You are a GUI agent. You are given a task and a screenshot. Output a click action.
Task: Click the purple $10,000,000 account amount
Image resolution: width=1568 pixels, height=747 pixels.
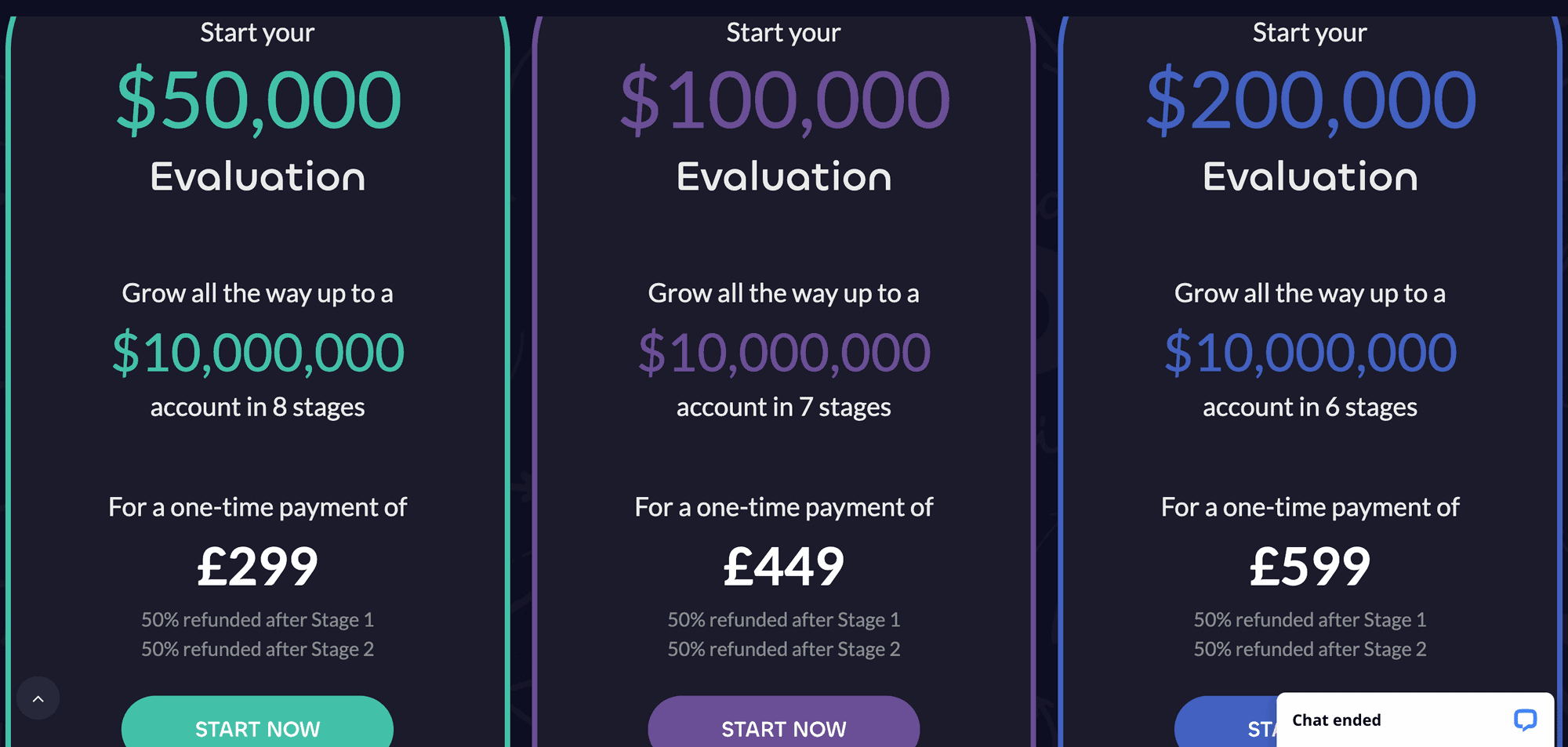coord(784,353)
